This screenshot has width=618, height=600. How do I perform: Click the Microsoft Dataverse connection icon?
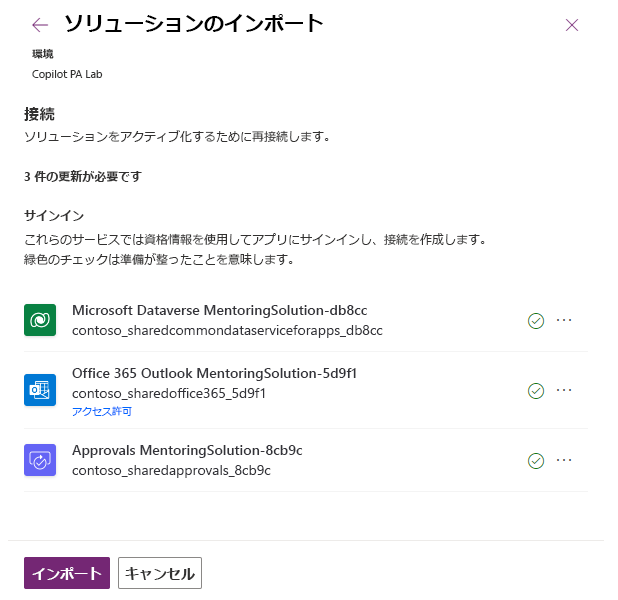[40, 320]
